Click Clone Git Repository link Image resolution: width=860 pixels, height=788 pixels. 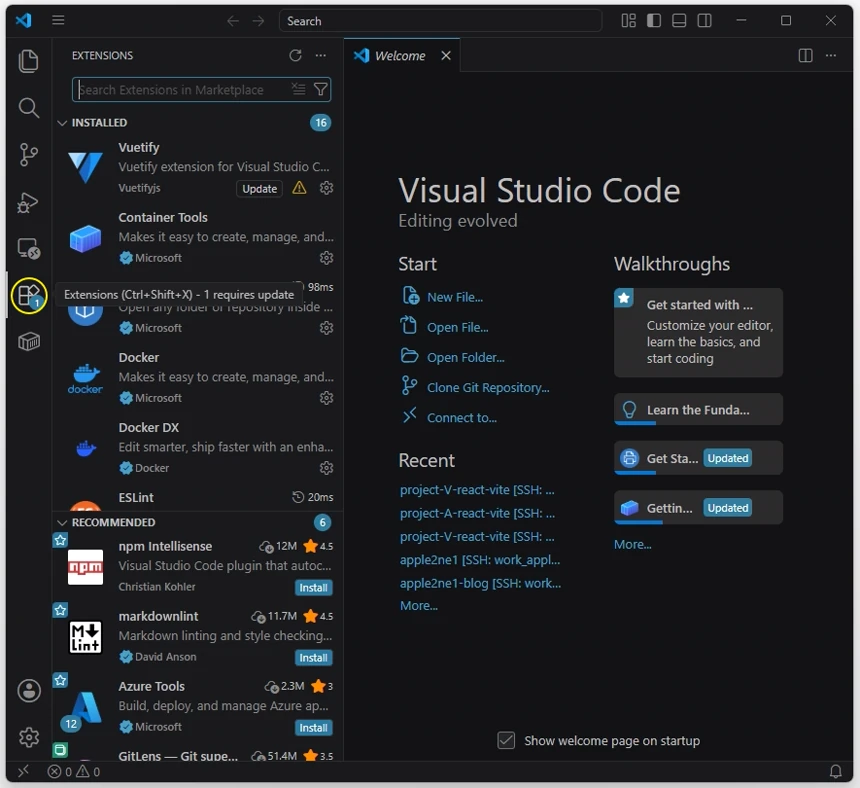(x=488, y=388)
